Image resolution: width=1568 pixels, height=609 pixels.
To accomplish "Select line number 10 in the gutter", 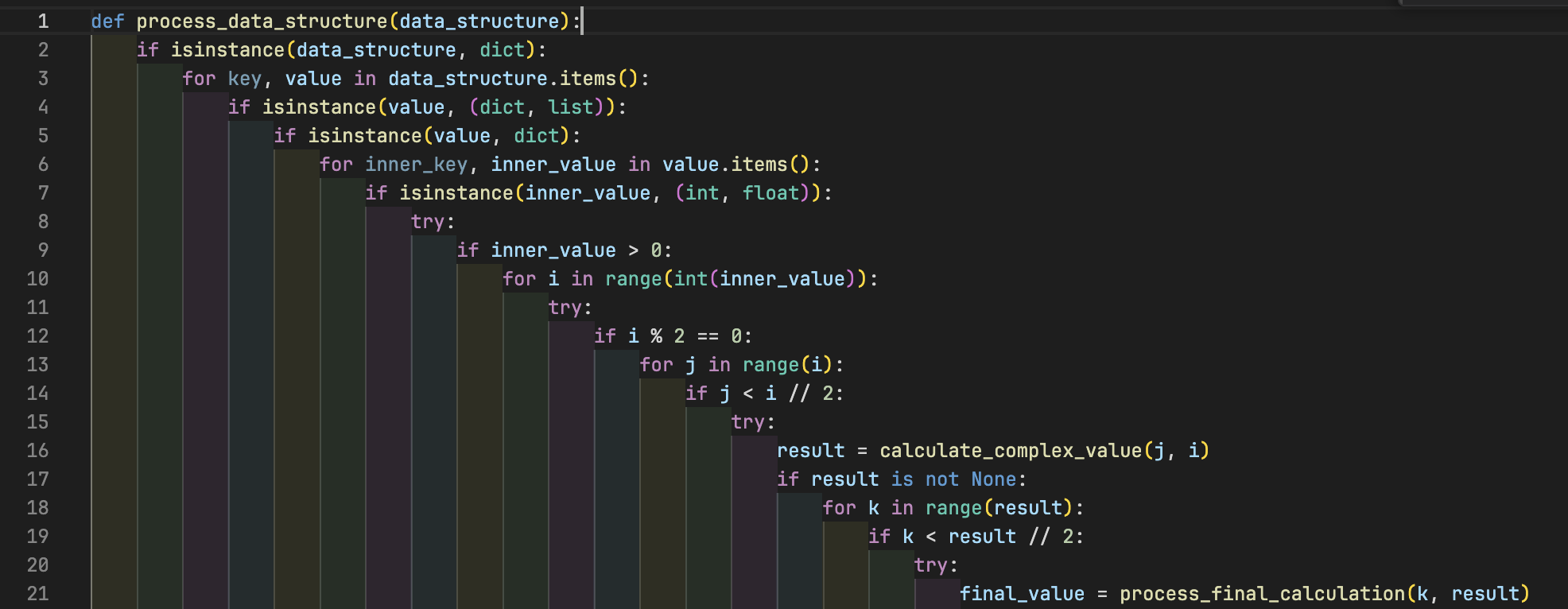I will click(37, 279).
